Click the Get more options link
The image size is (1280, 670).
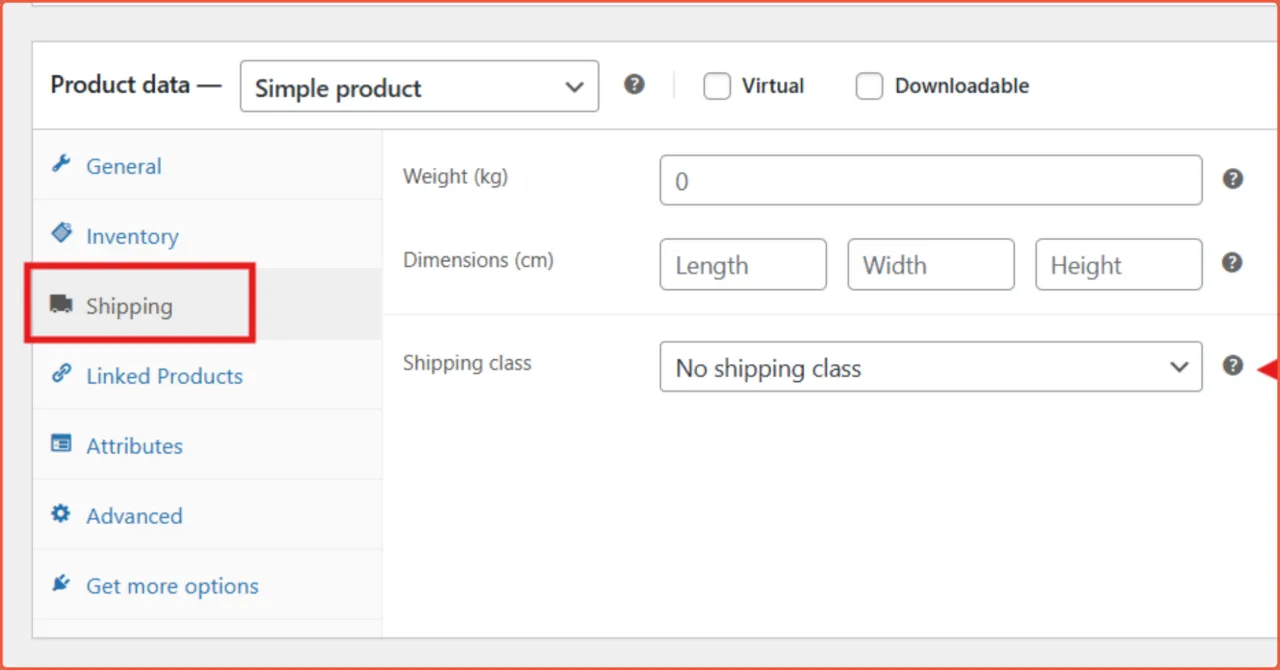pyautogui.click(x=172, y=586)
